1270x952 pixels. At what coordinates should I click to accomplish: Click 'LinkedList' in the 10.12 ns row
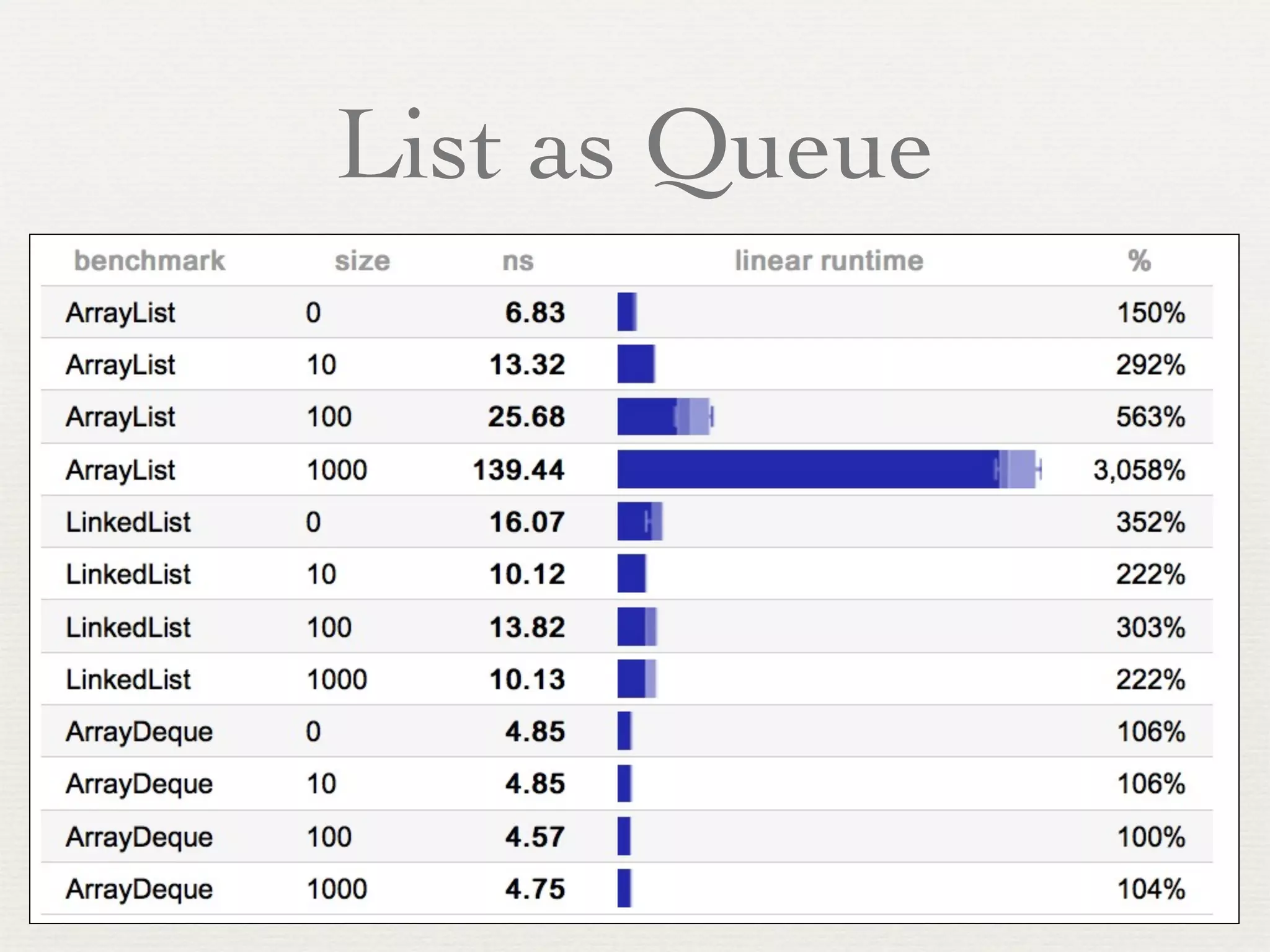point(128,574)
